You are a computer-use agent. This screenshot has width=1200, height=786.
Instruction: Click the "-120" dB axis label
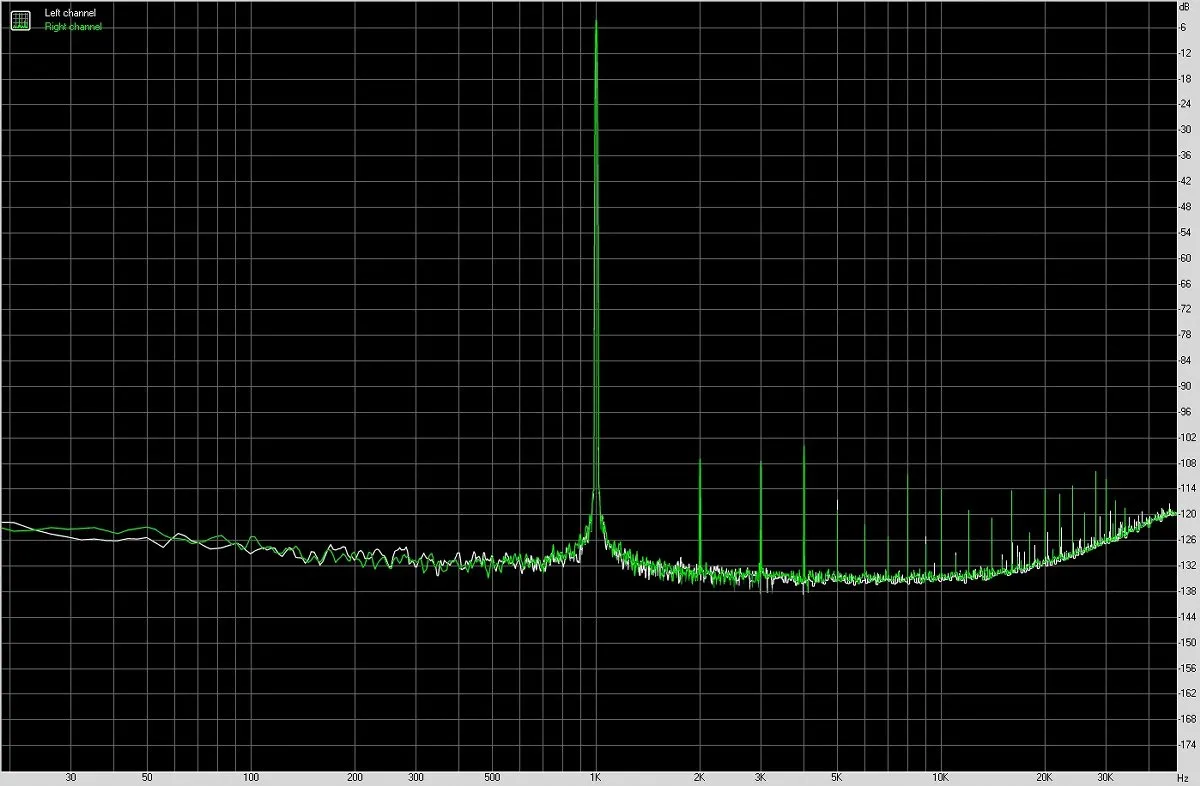[1187, 515]
